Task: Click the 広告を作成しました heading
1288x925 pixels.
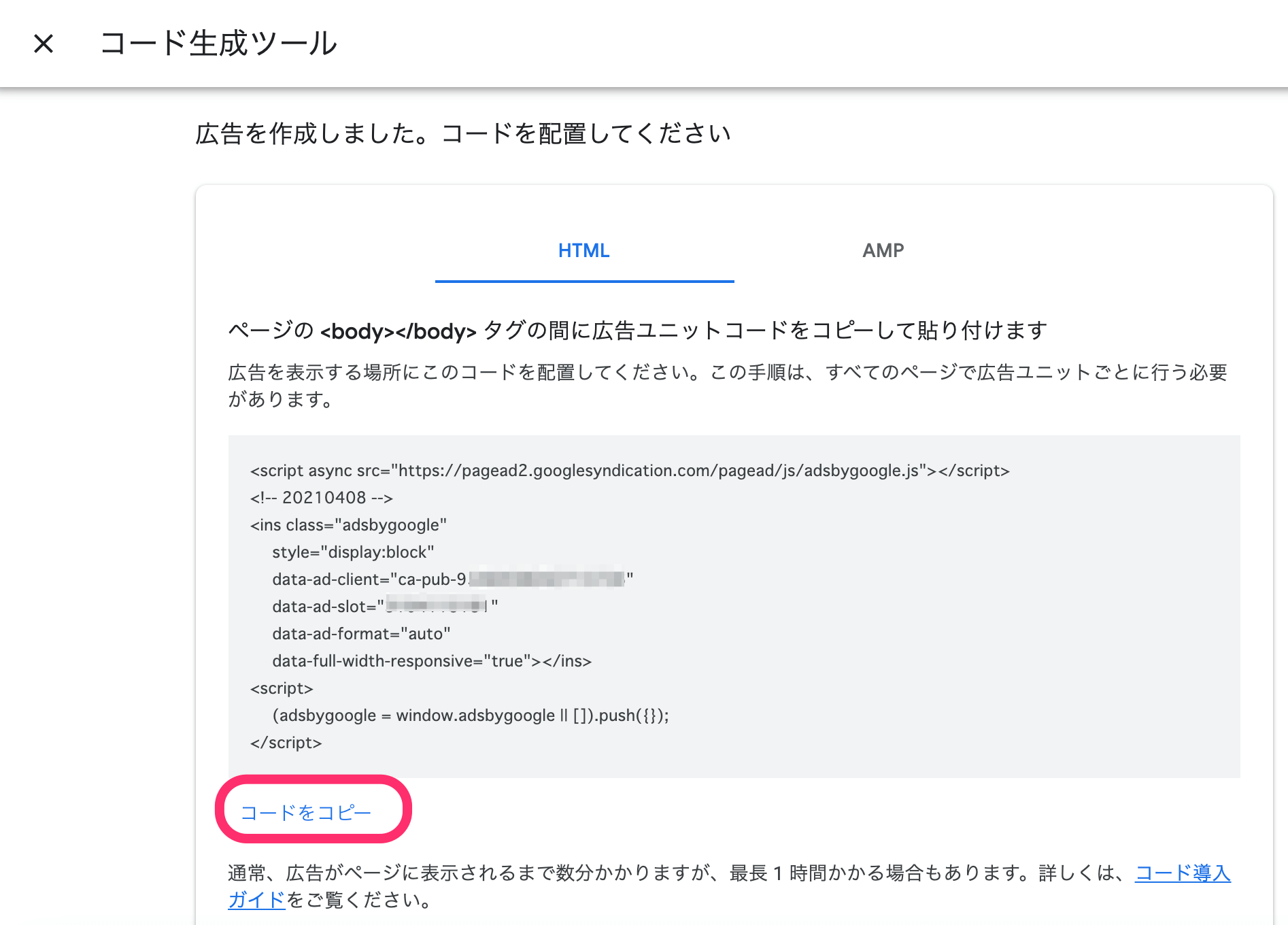Action: click(462, 133)
